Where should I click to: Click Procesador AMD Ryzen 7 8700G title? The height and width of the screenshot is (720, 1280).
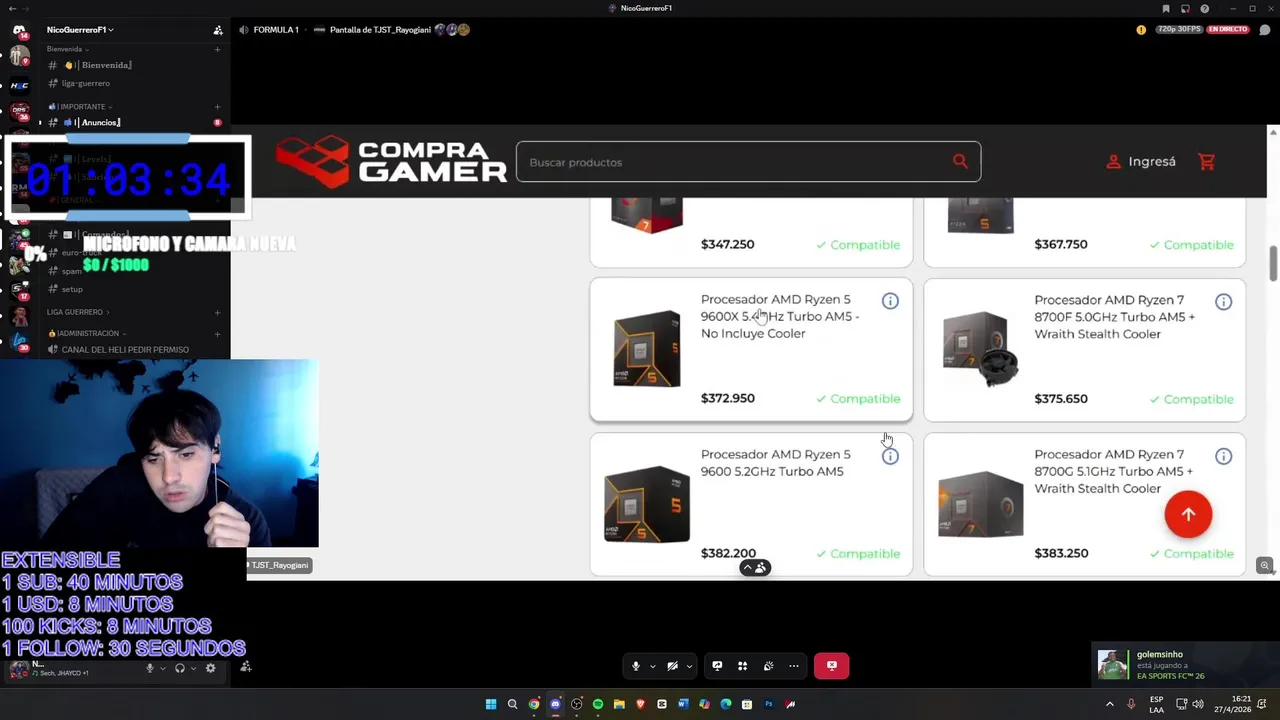[x=1113, y=471]
